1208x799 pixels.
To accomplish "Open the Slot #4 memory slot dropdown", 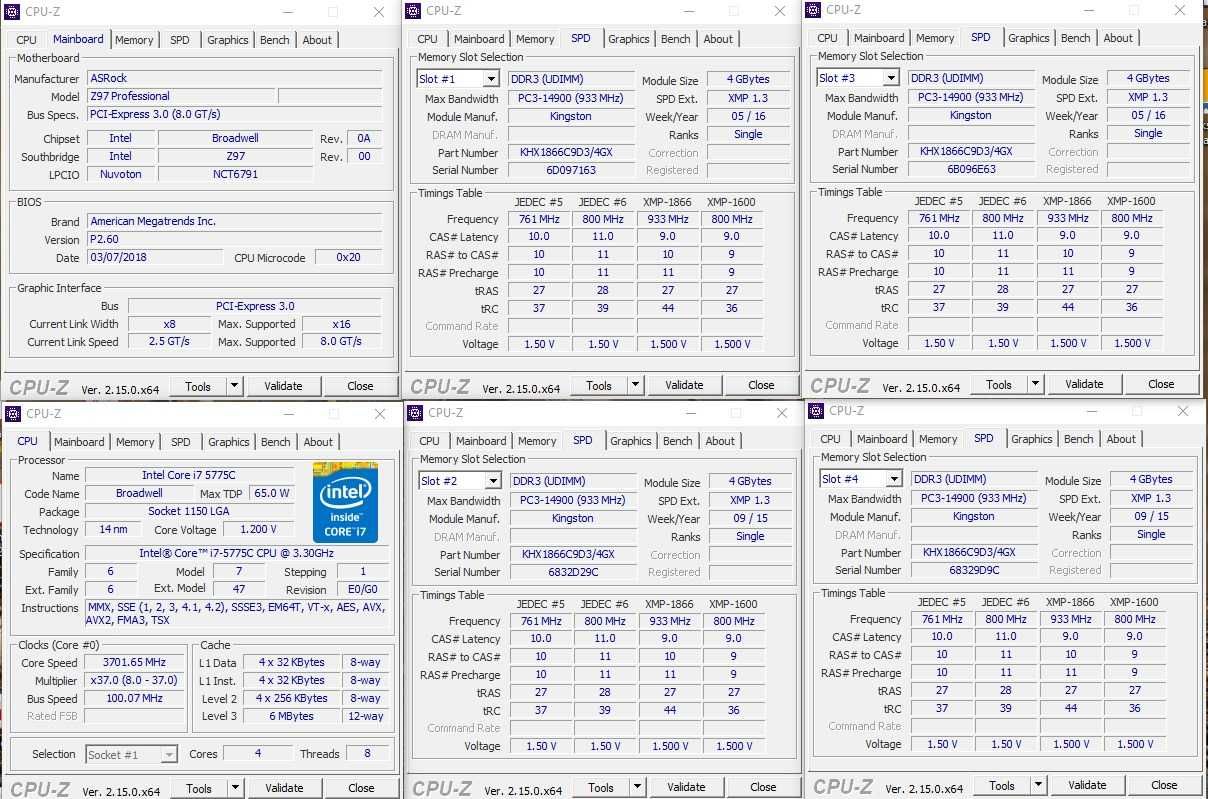I will point(894,479).
